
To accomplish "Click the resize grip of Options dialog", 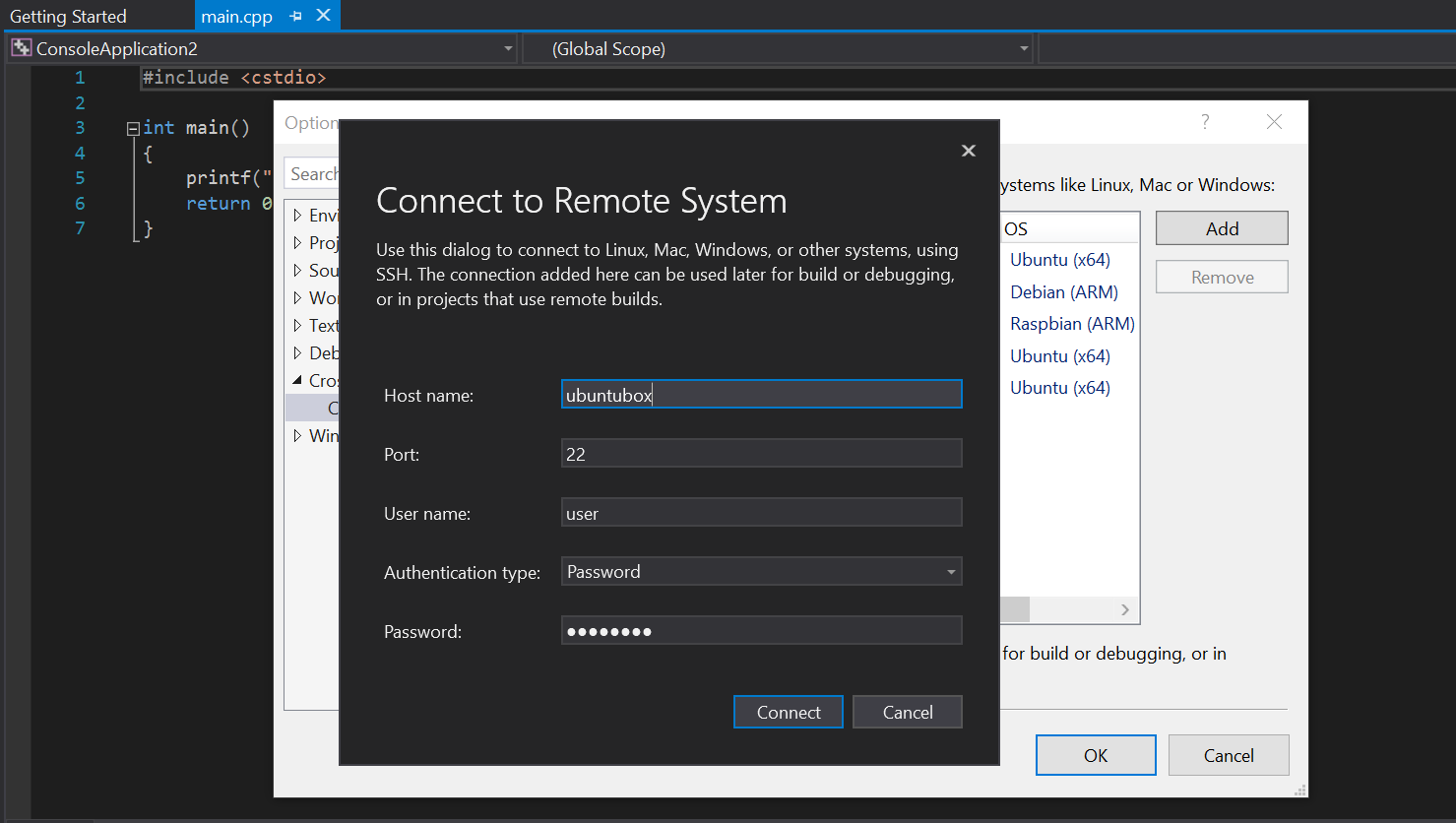I will [x=1300, y=790].
